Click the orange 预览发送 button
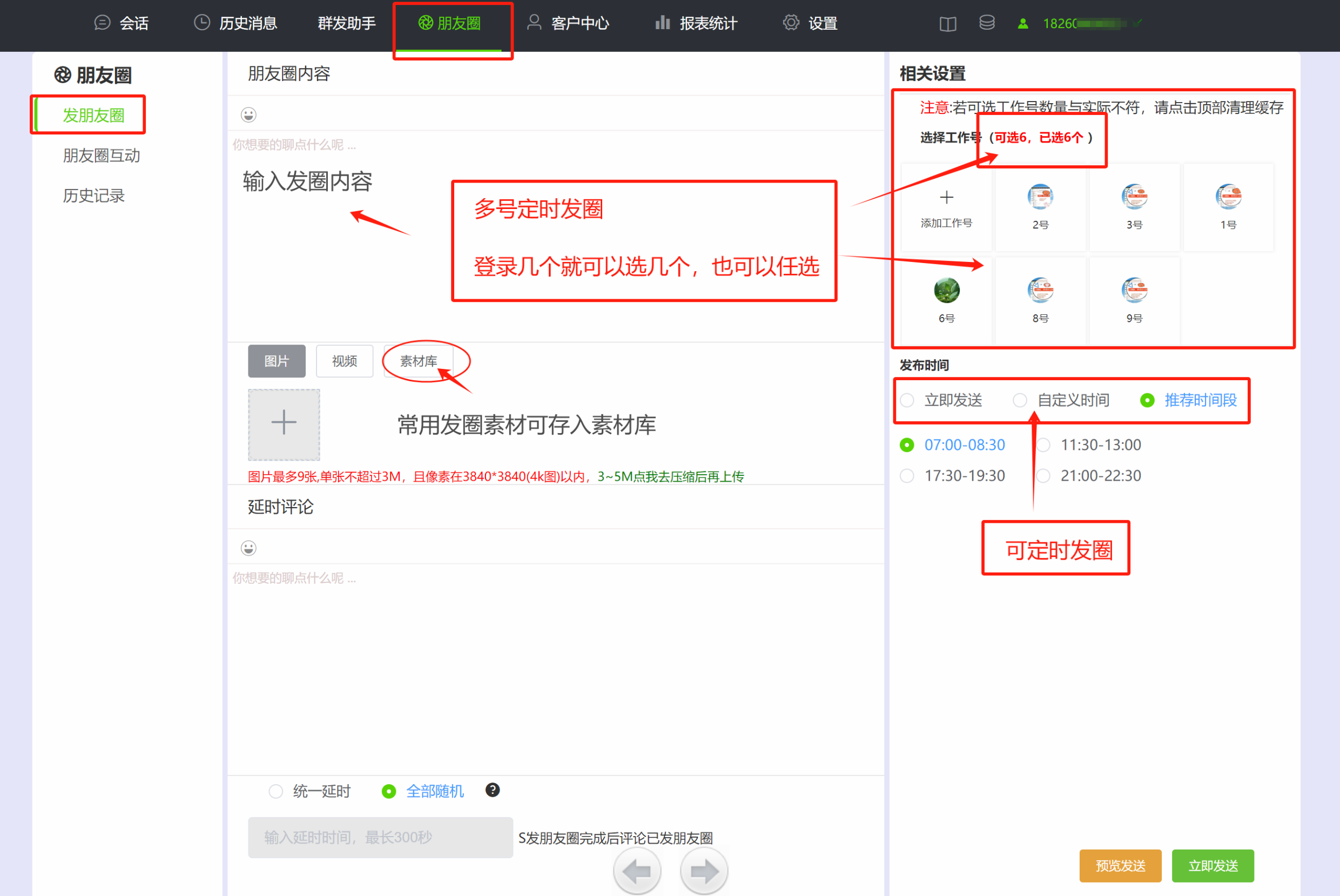 [x=1120, y=865]
